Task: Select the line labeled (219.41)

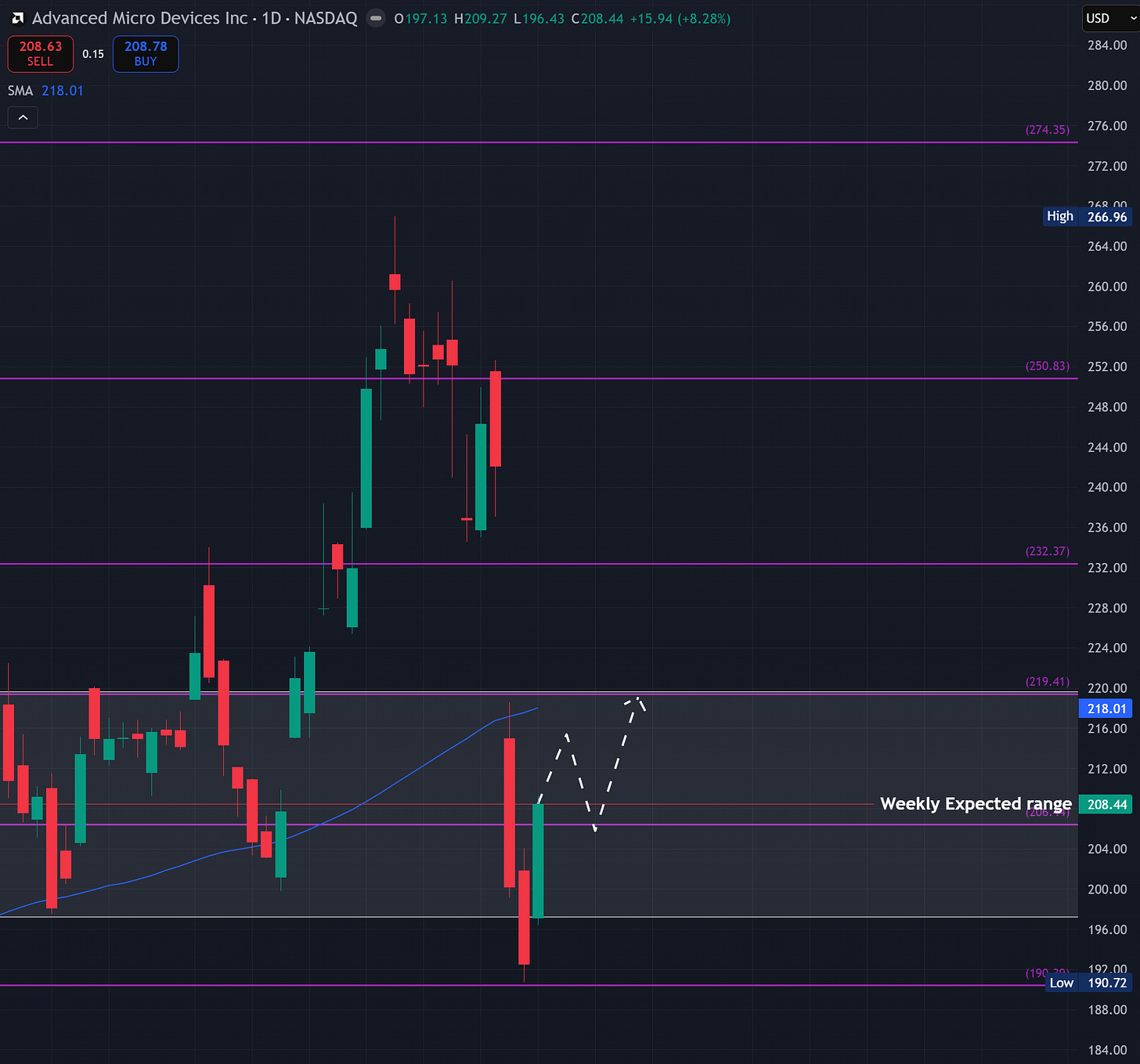Action: pos(539,694)
